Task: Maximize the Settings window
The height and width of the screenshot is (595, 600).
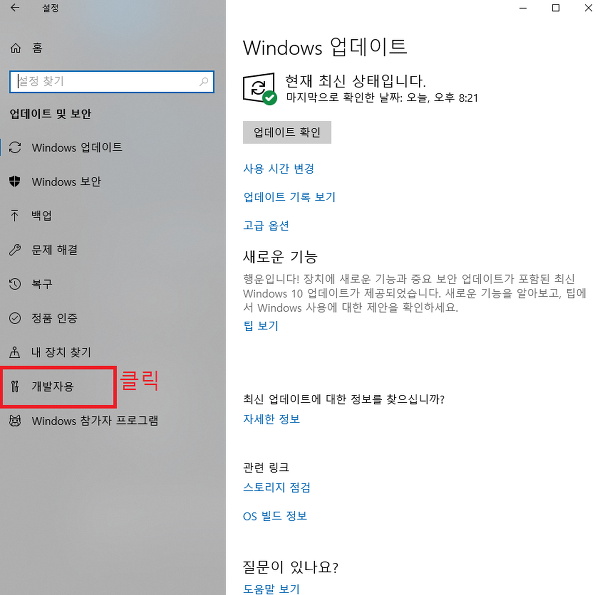Action: point(556,8)
